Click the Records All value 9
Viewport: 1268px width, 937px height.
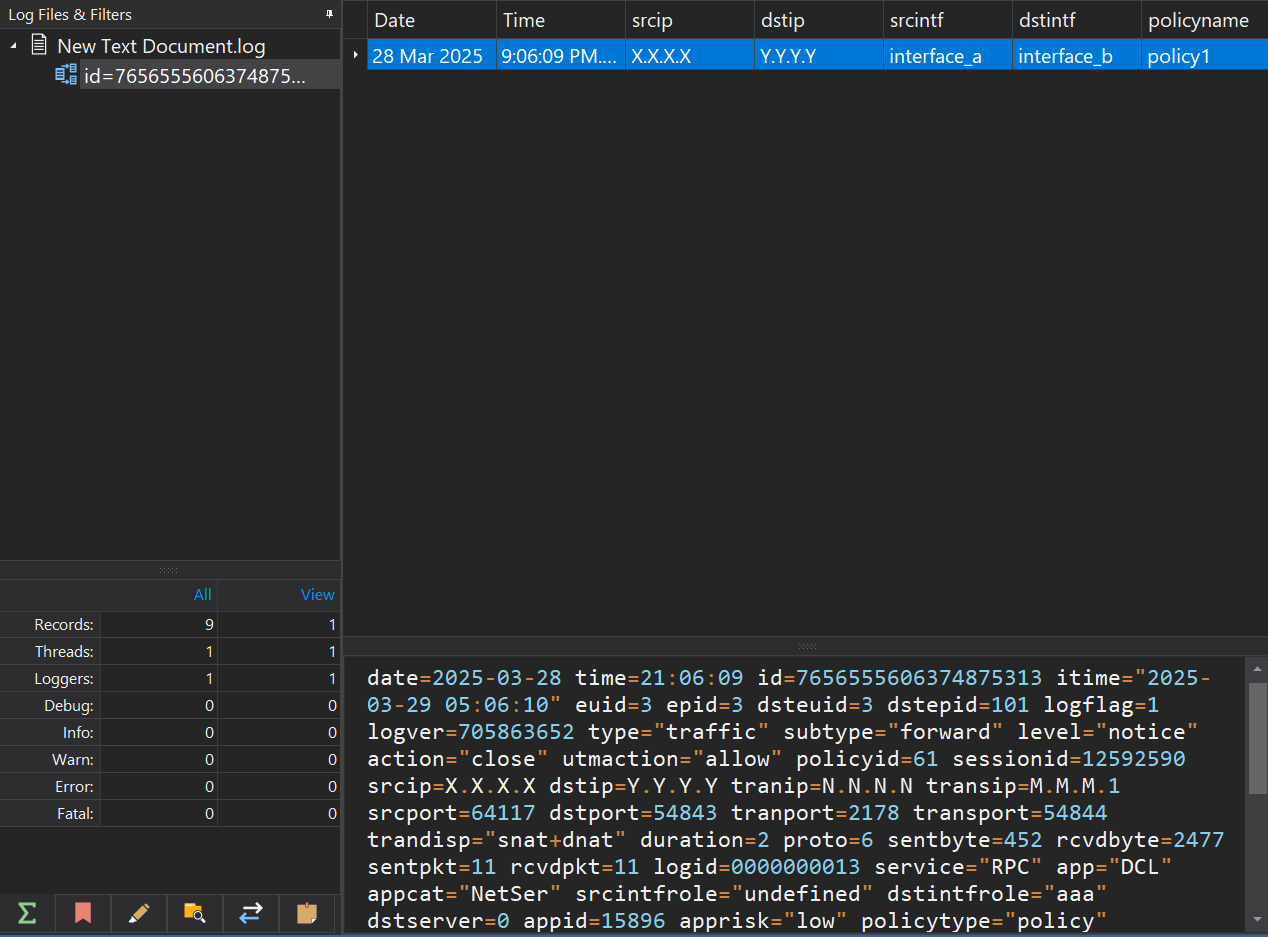point(208,625)
